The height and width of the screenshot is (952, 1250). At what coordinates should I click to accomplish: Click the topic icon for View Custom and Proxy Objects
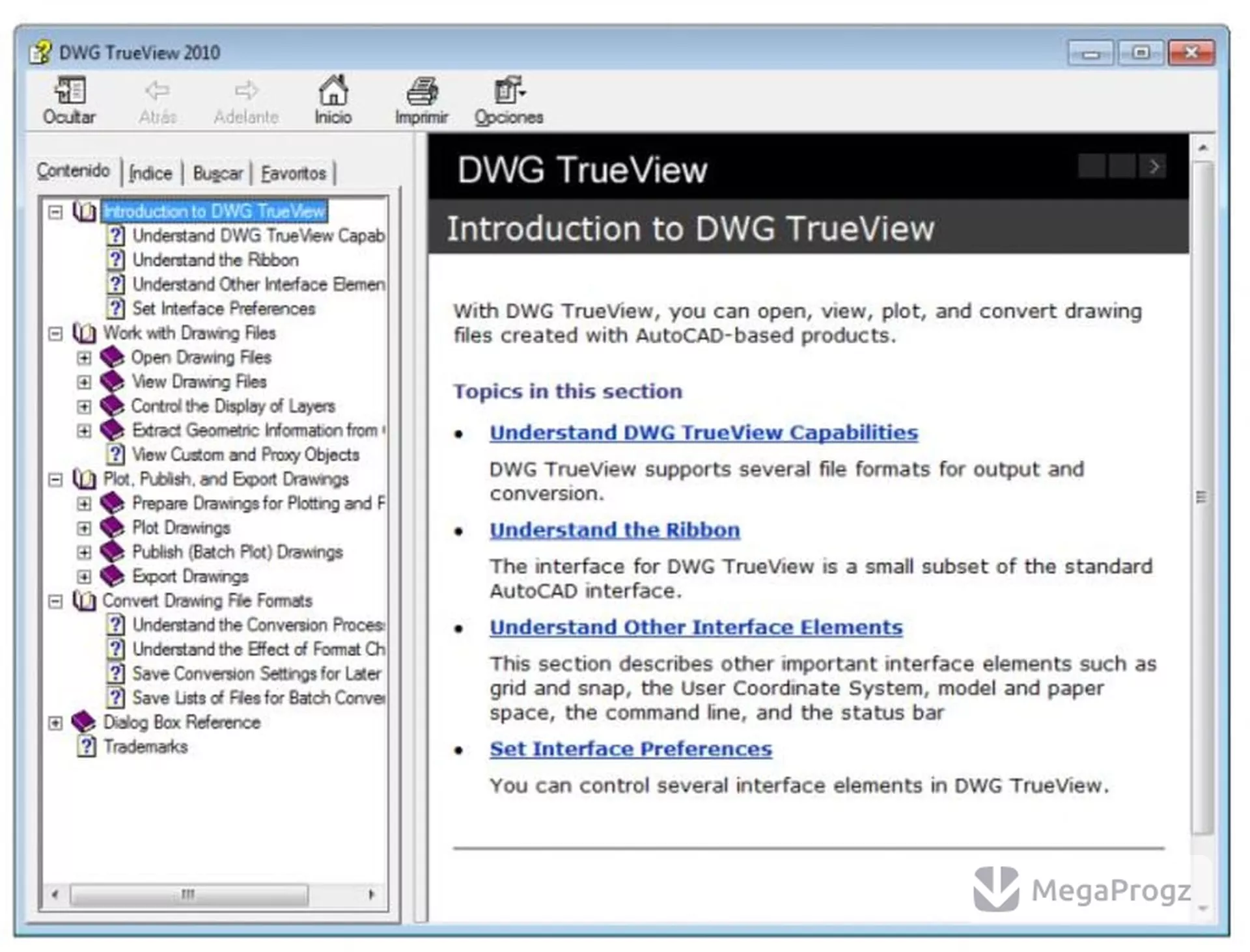116,454
